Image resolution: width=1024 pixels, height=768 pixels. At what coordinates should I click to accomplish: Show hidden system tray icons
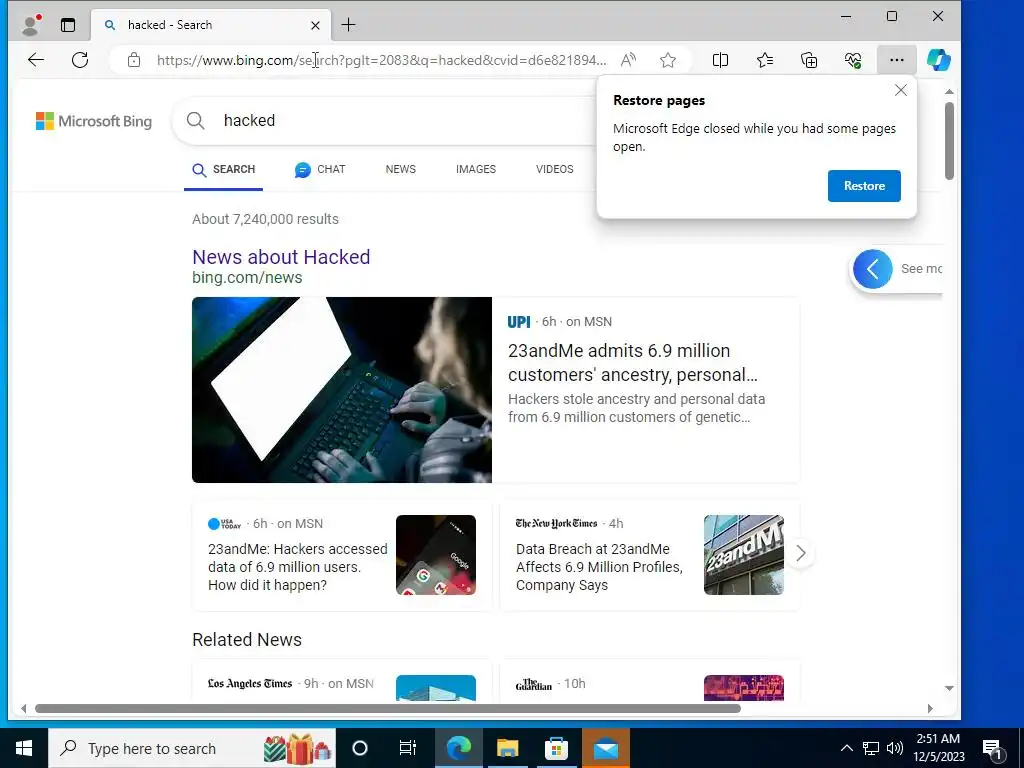pyautogui.click(x=846, y=748)
